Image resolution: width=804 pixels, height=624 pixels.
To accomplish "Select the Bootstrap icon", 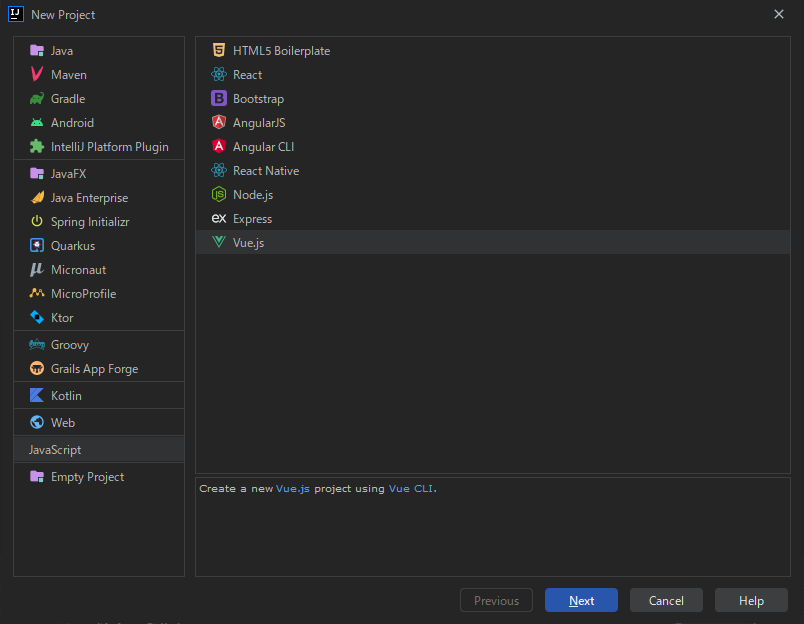I will 220,98.
